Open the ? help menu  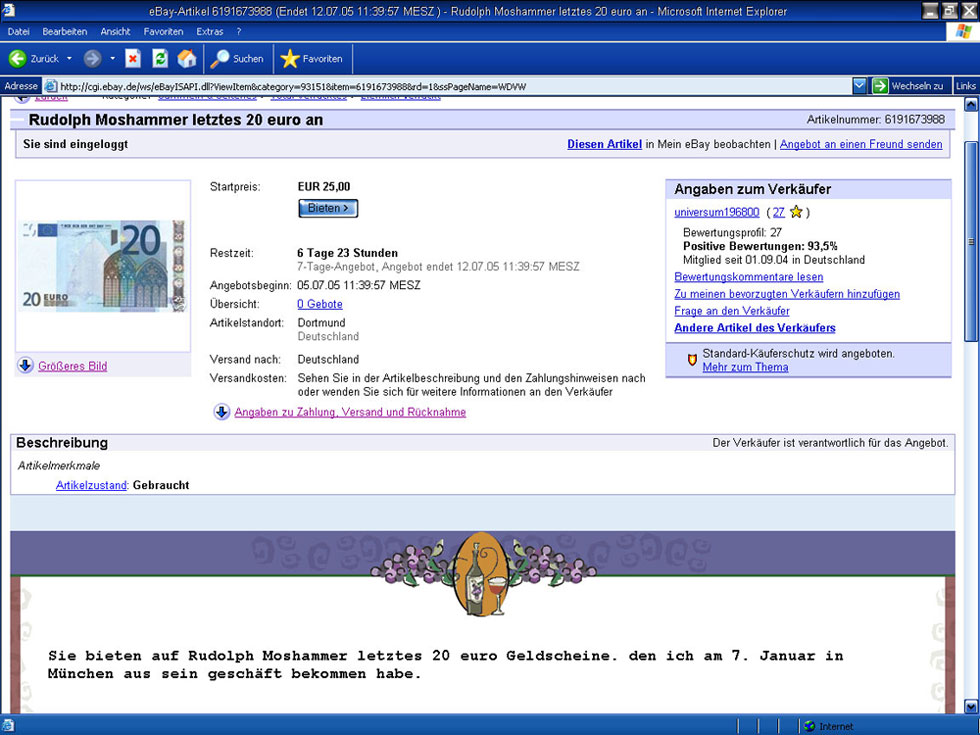click(x=239, y=31)
